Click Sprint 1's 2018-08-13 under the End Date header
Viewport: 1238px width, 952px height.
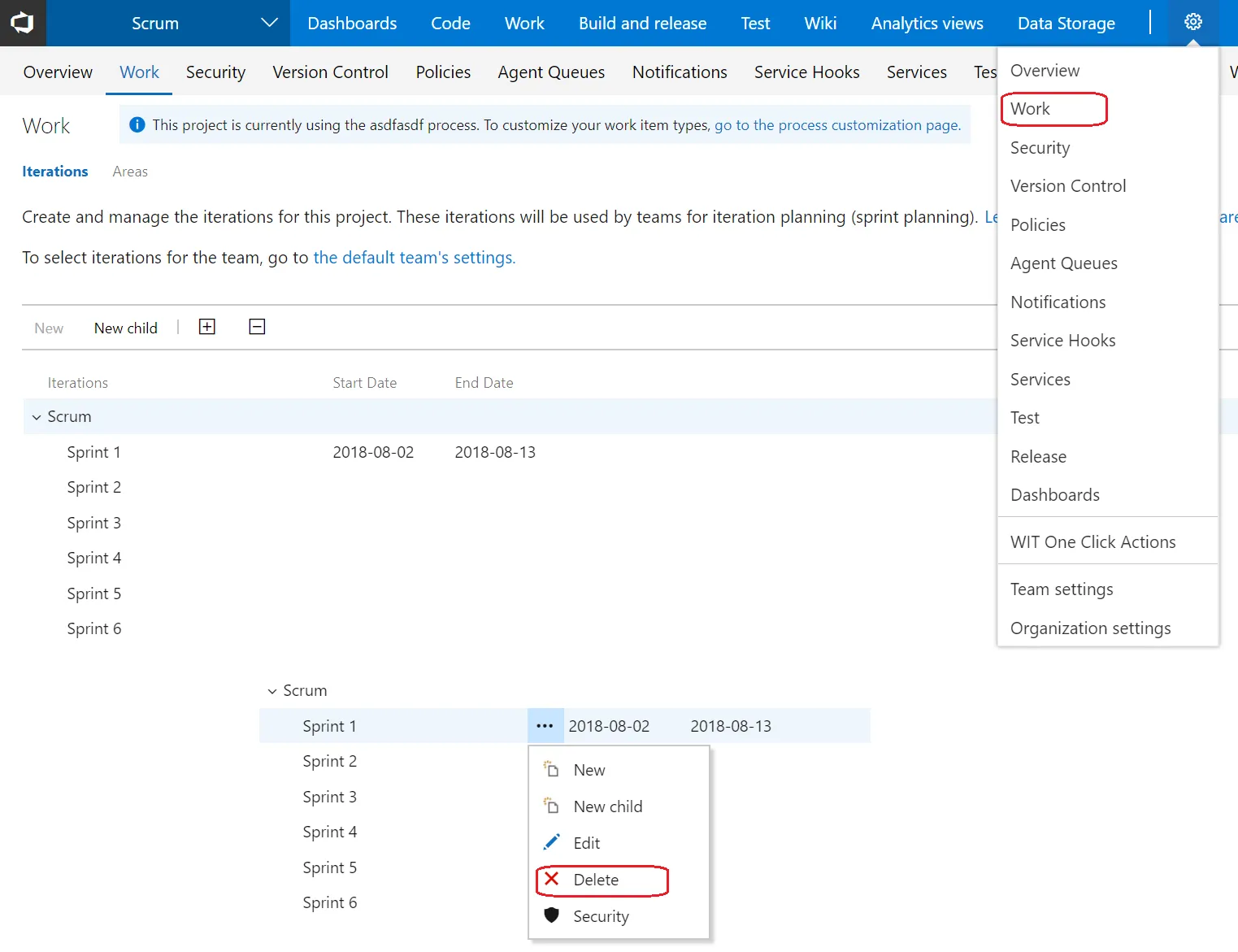click(495, 452)
